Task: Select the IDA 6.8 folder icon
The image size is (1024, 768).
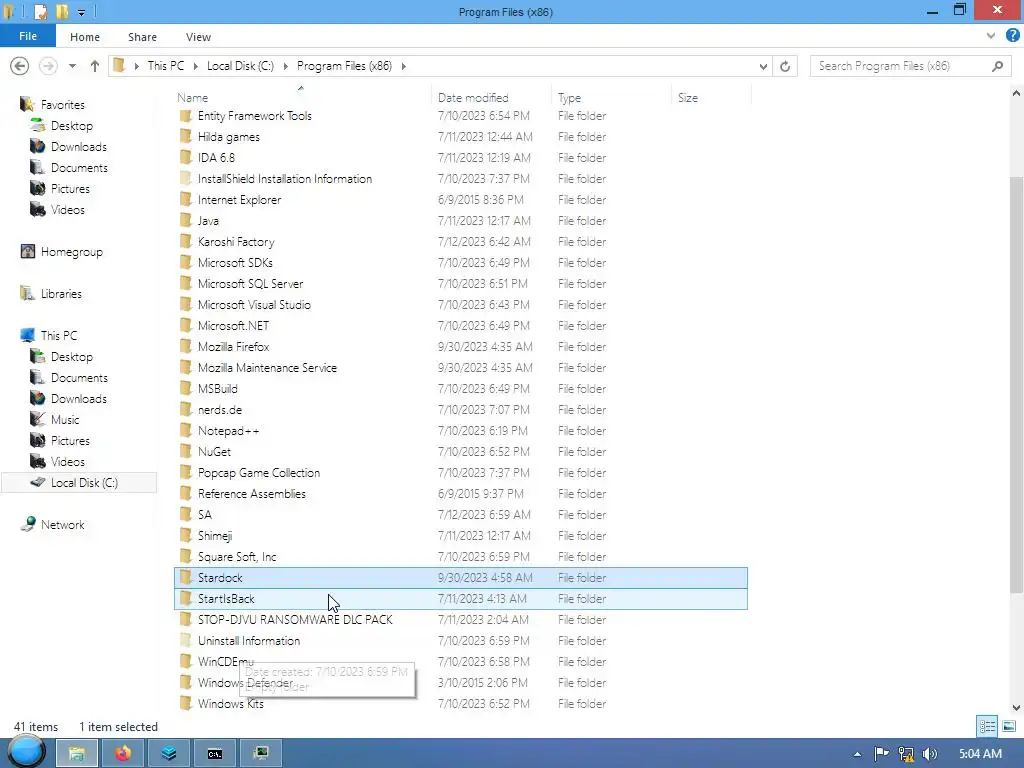Action: point(186,158)
